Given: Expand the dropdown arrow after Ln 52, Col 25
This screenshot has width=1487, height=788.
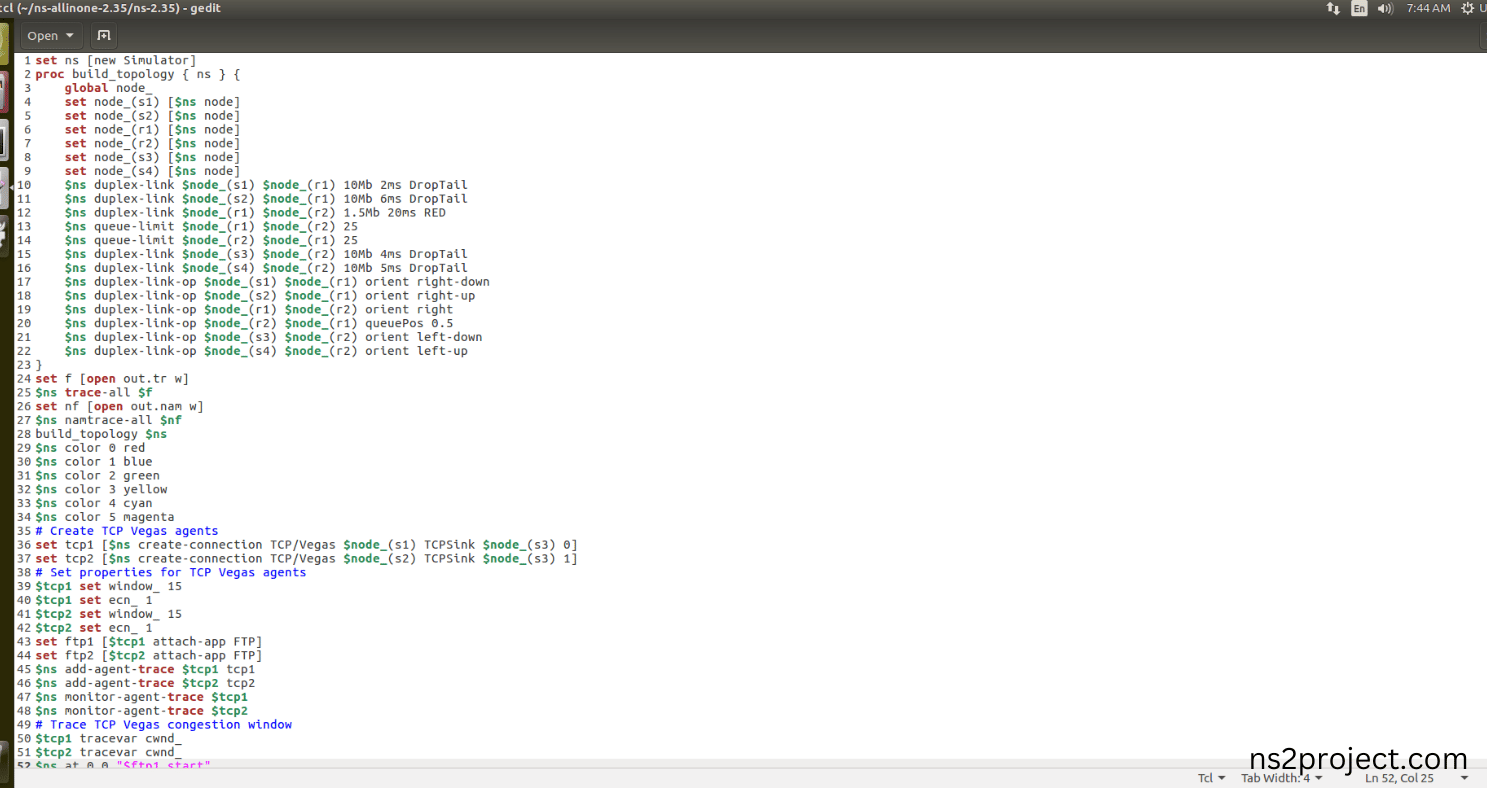Looking at the screenshot, I should coord(1465,778).
